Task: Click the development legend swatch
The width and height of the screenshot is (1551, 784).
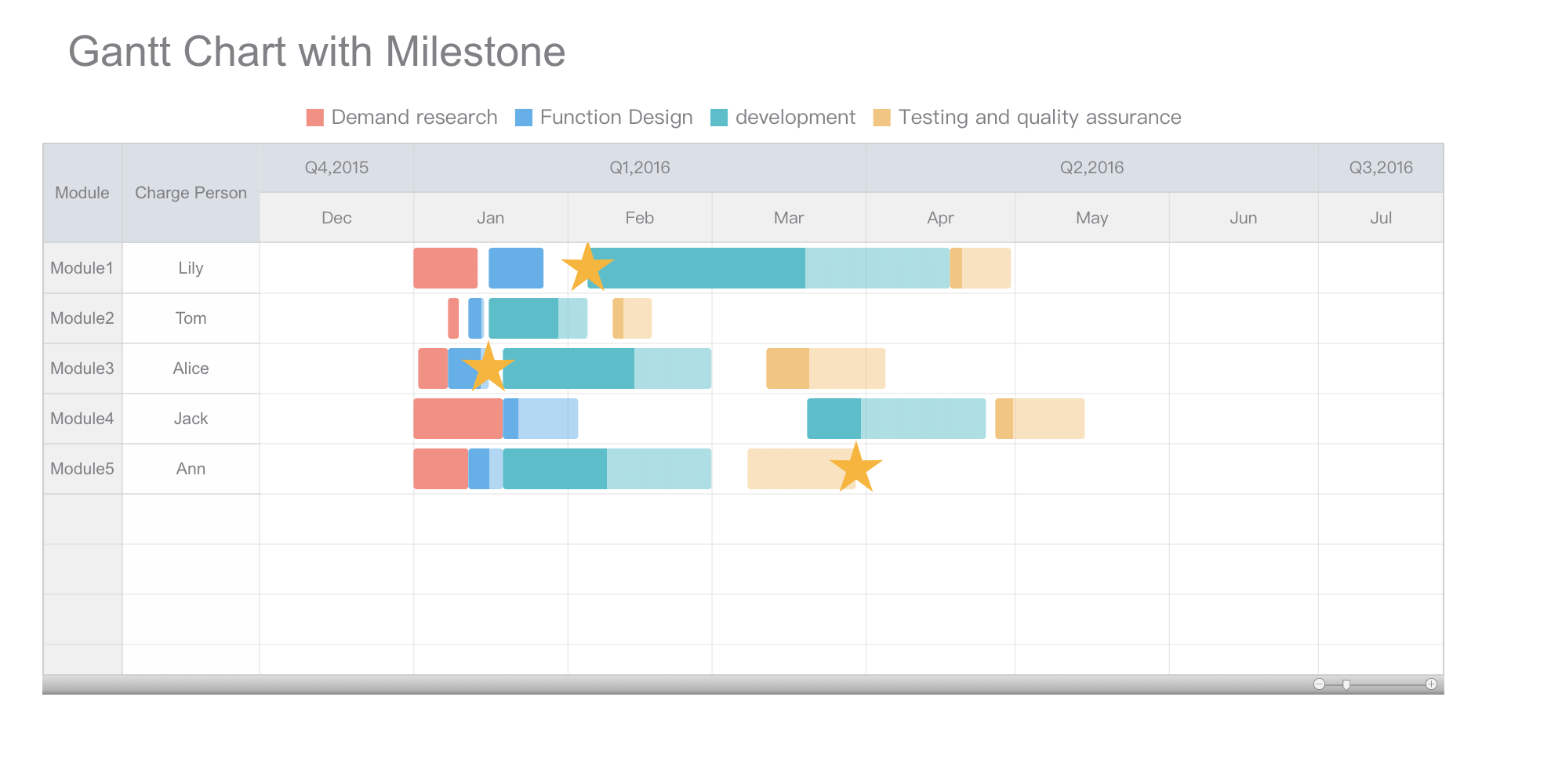Action: coord(718,118)
